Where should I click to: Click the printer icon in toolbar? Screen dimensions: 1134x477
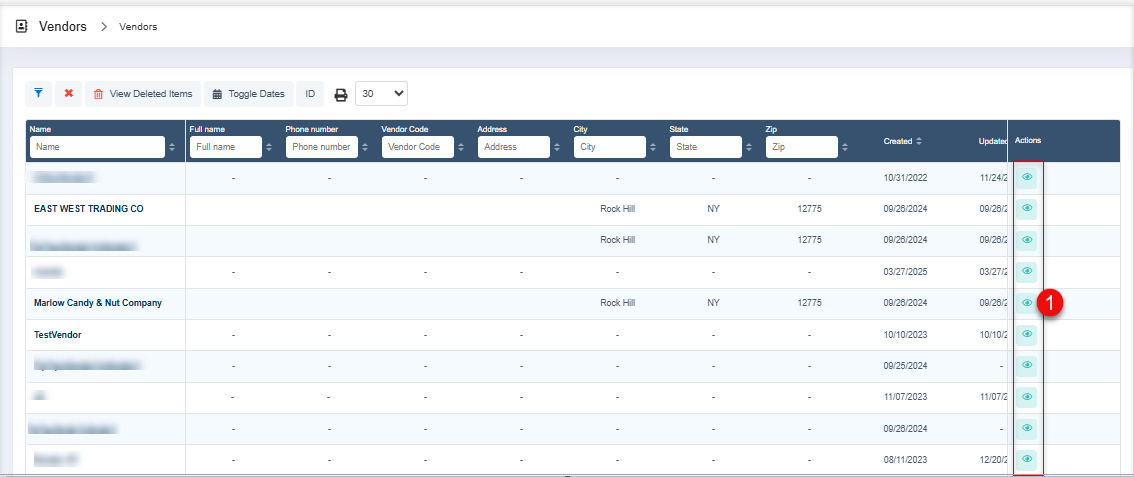pos(340,95)
